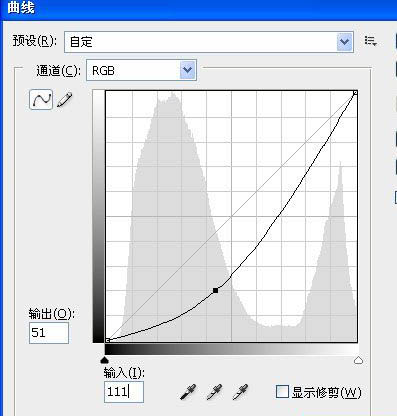Enable the 显示修剪 show clipping checkbox

click(282, 391)
